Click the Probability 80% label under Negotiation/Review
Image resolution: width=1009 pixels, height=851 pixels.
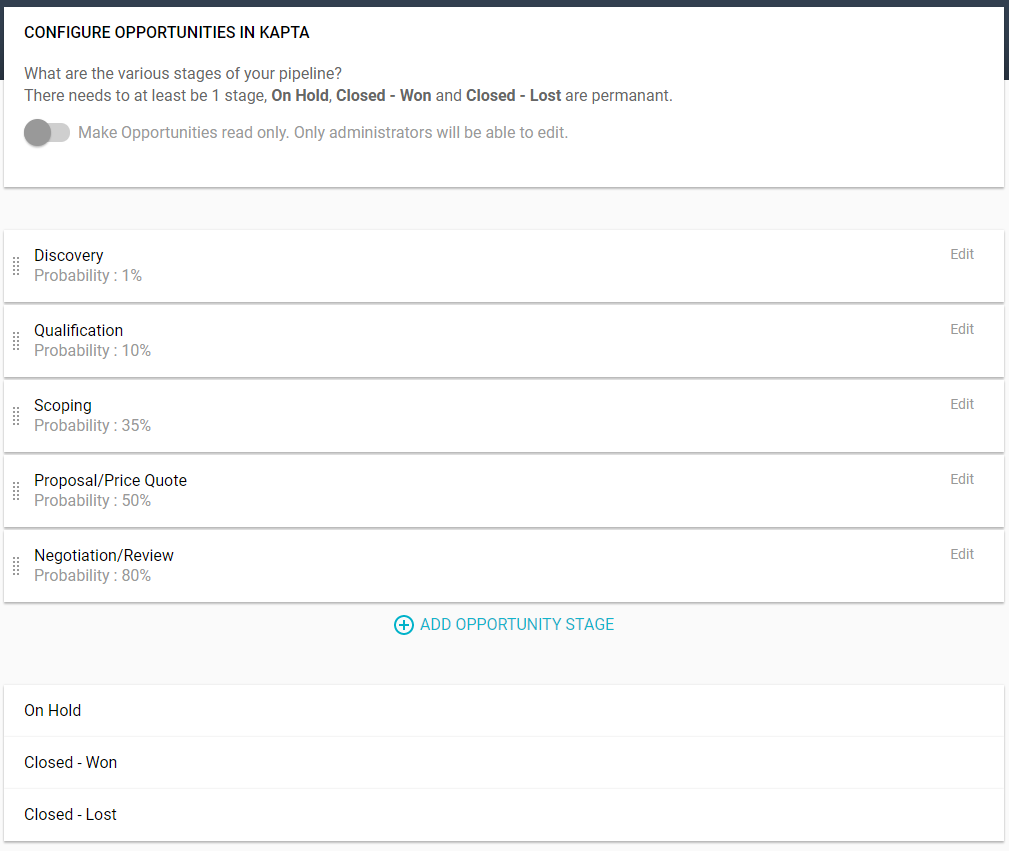[x=92, y=575]
